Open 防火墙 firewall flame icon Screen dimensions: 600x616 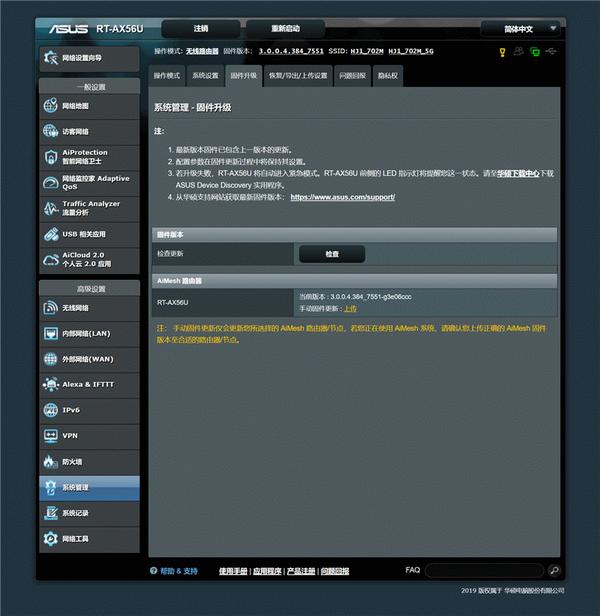coord(51,462)
